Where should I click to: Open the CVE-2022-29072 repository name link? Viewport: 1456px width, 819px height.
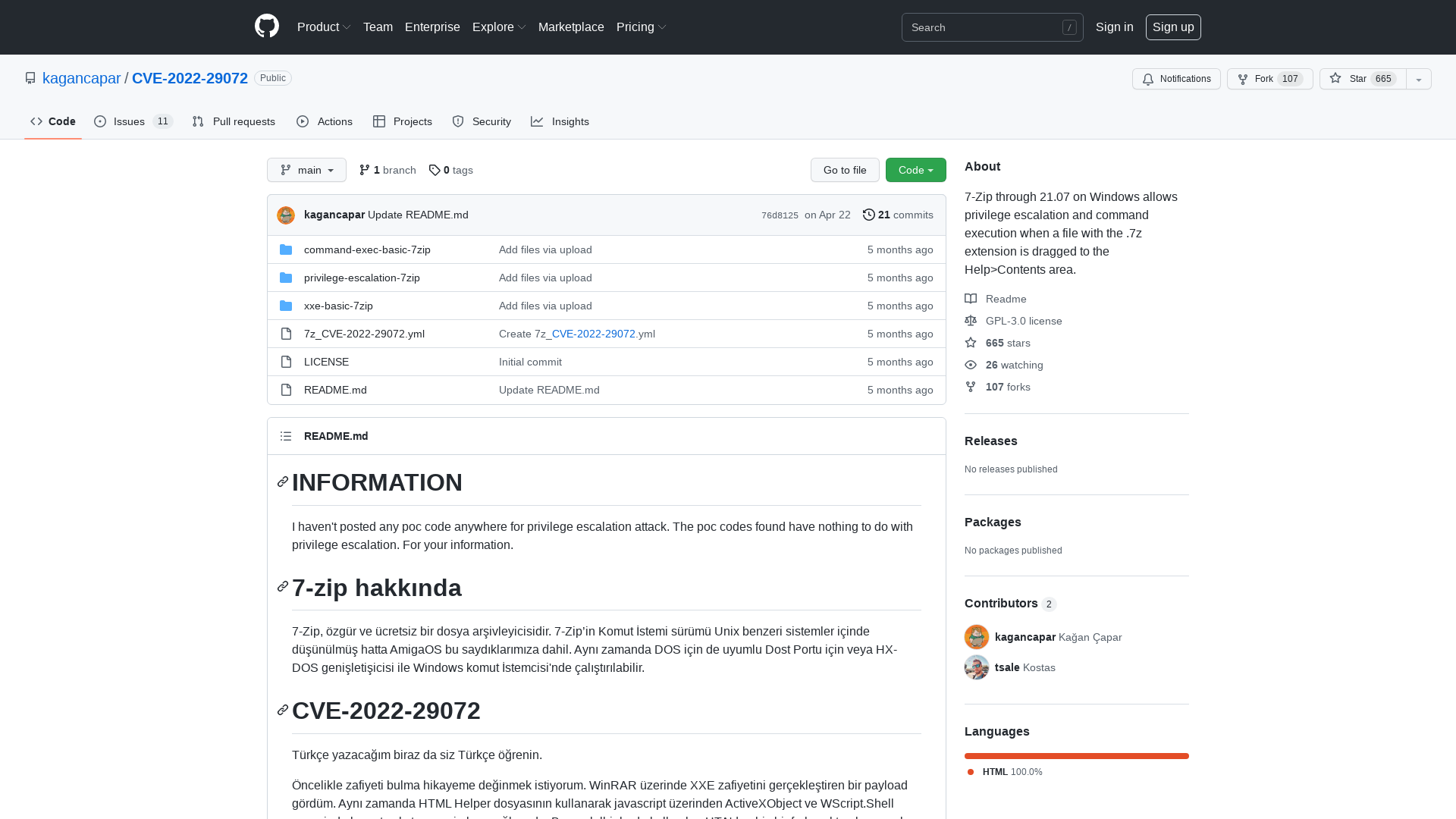click(x=190, y=78)
